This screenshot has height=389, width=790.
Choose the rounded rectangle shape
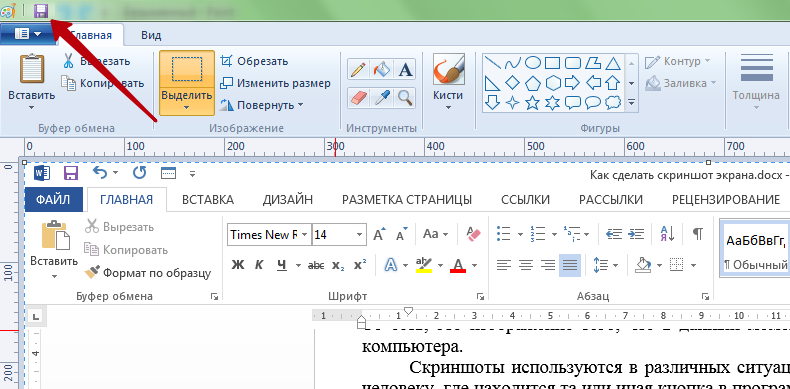tap(573, 63)
